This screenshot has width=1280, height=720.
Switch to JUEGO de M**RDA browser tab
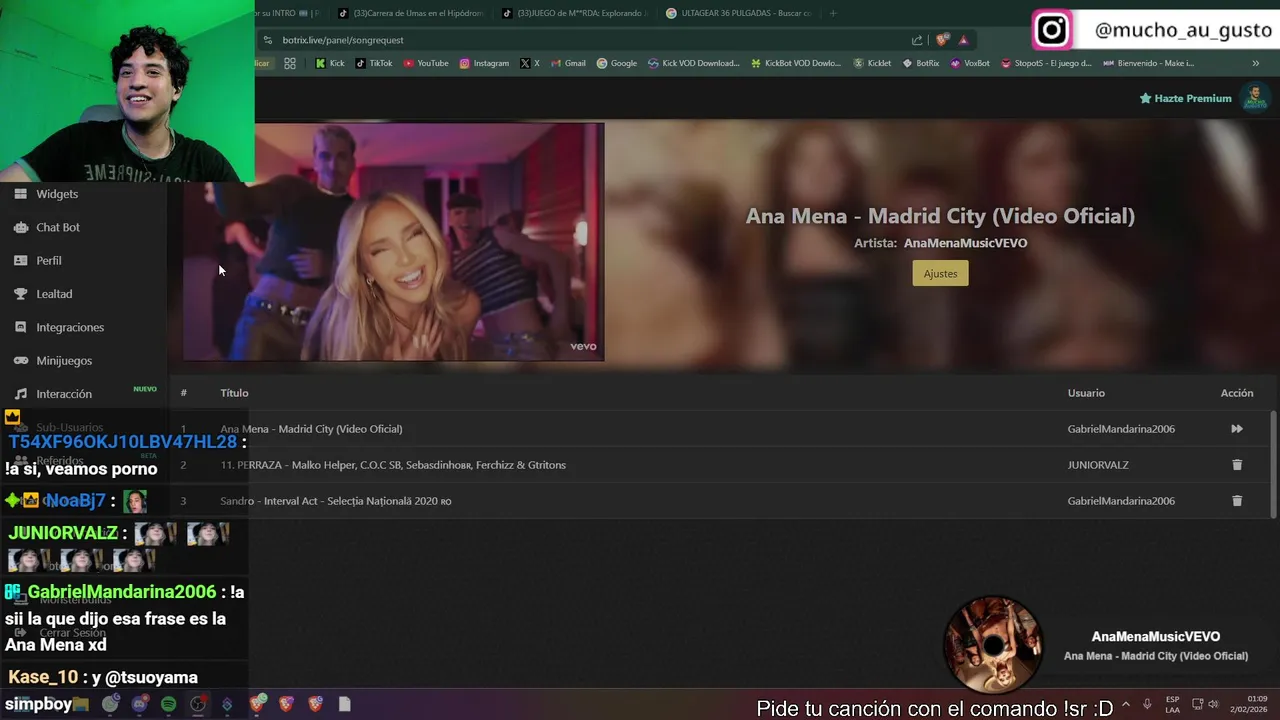click(x=574, y=13)
